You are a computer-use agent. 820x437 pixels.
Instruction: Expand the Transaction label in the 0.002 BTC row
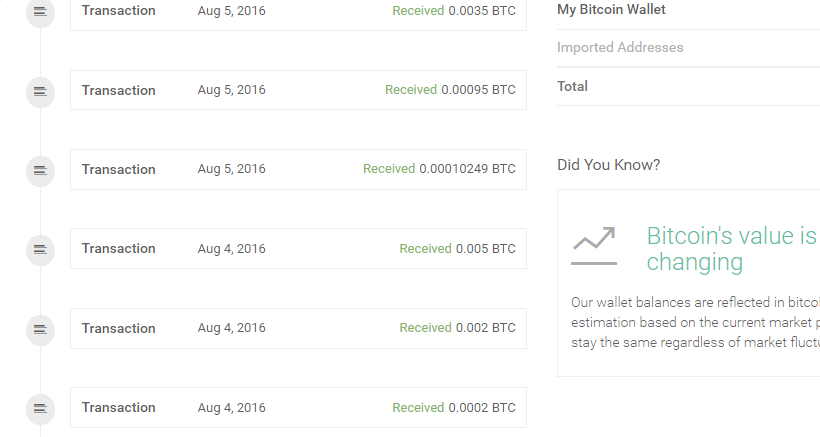point(119,329)
